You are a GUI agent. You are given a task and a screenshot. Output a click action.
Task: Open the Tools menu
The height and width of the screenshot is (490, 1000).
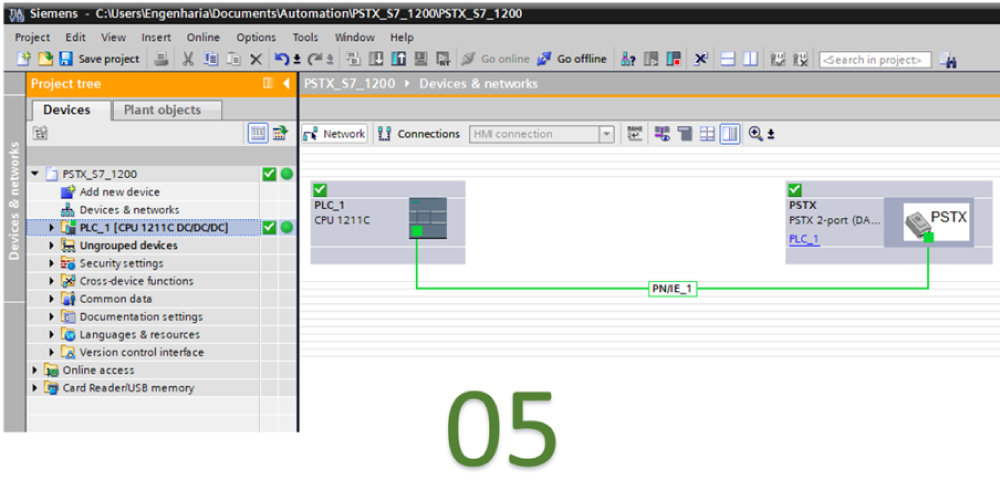pyautogui.click(x=305, y=37)
